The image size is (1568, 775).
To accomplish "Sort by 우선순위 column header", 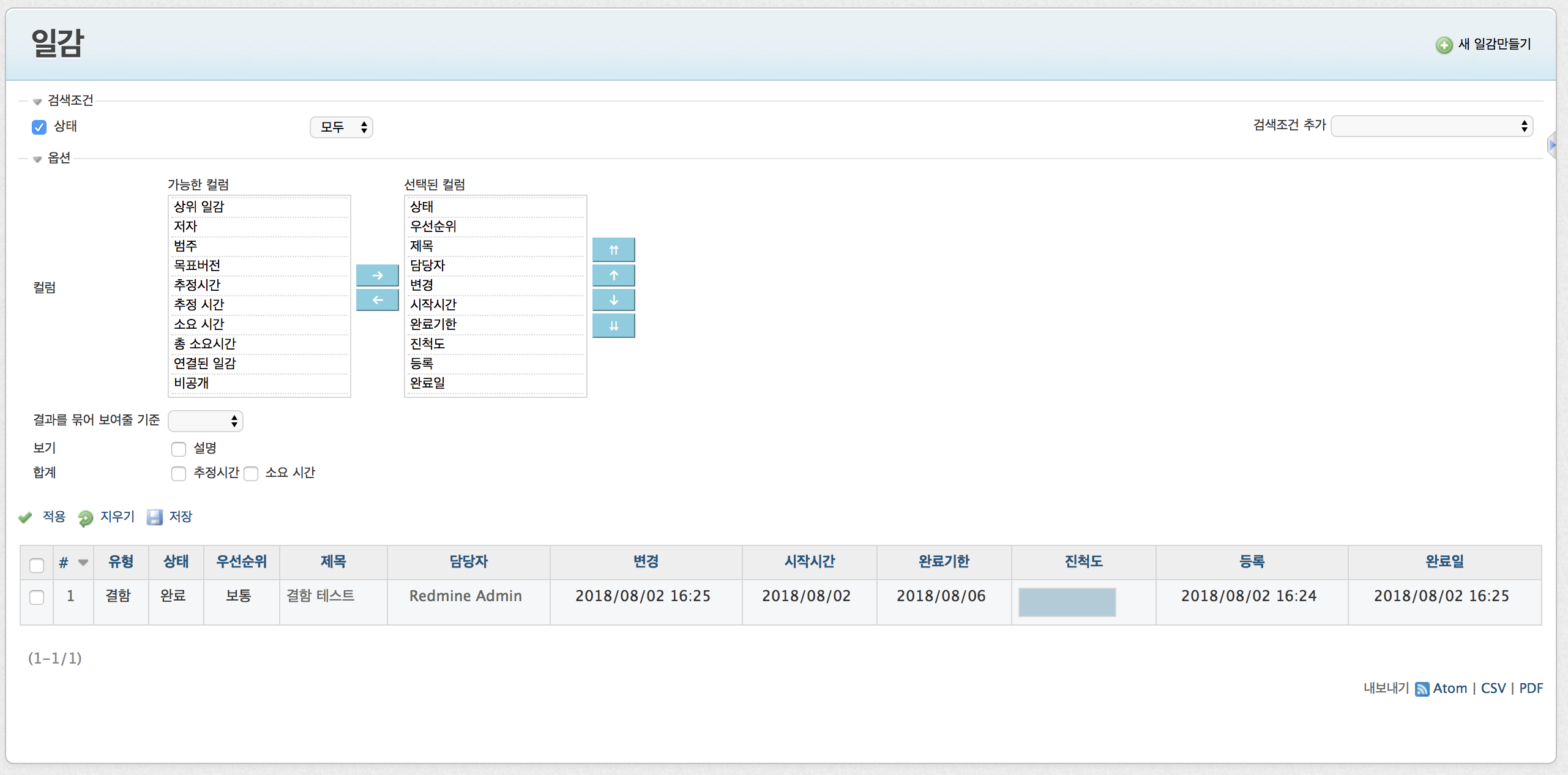I will point(241,561).
